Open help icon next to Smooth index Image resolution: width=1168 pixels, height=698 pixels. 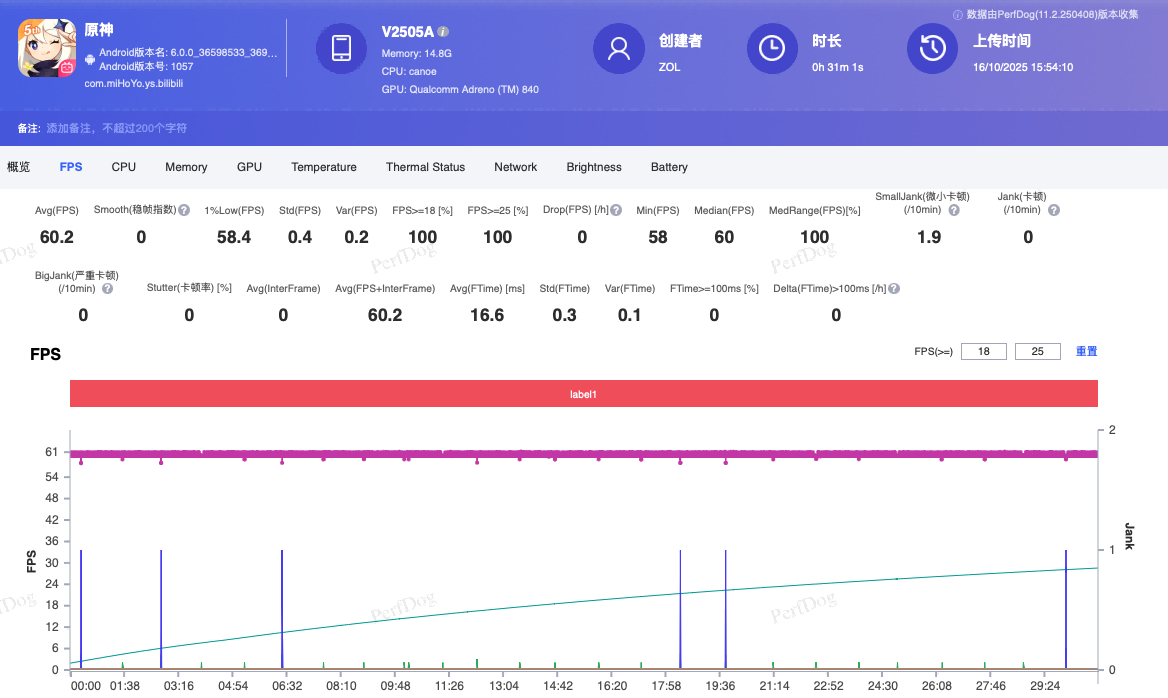(184, 211)
